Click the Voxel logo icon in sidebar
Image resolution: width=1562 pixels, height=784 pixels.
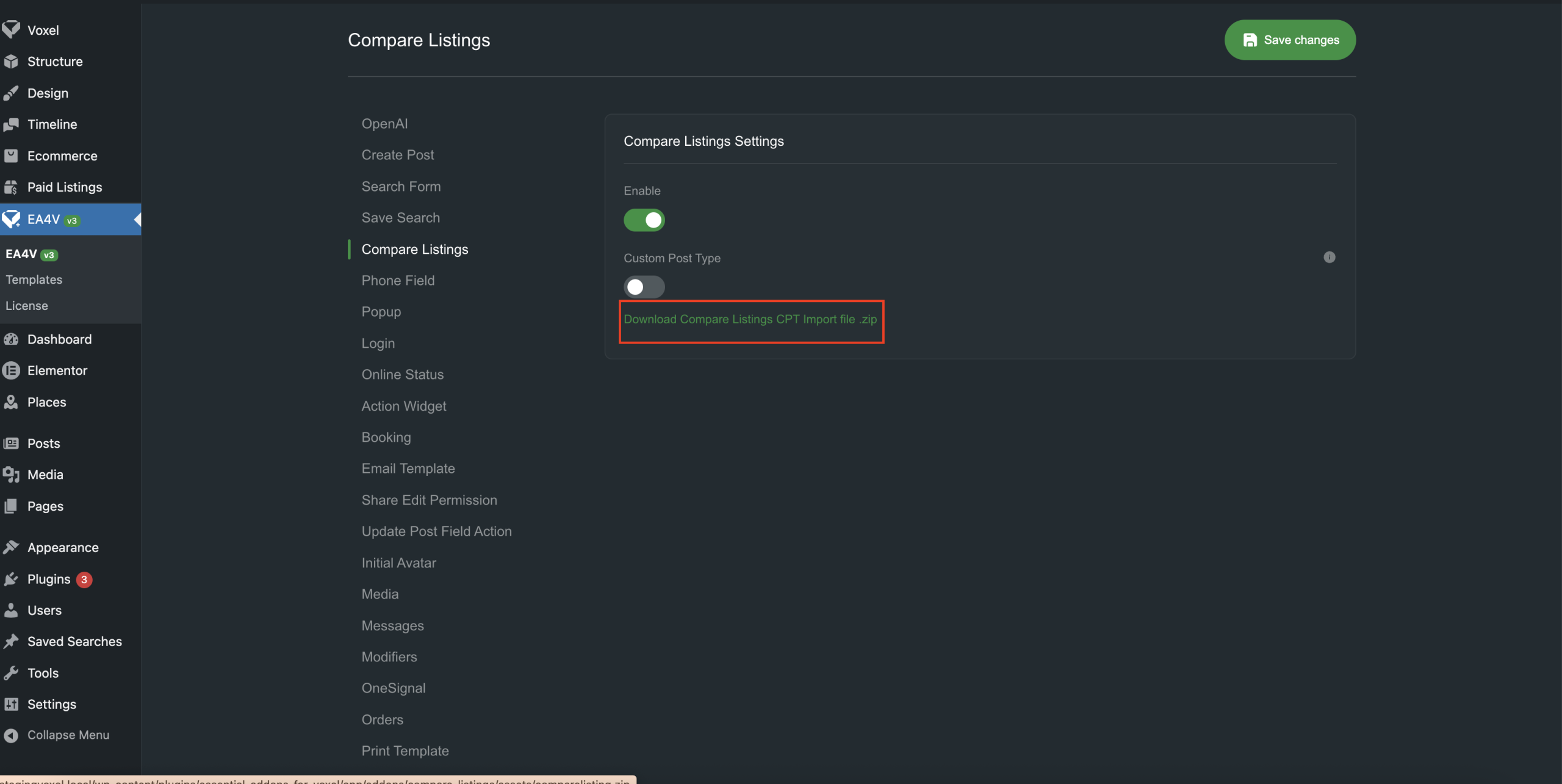(11, 29)
